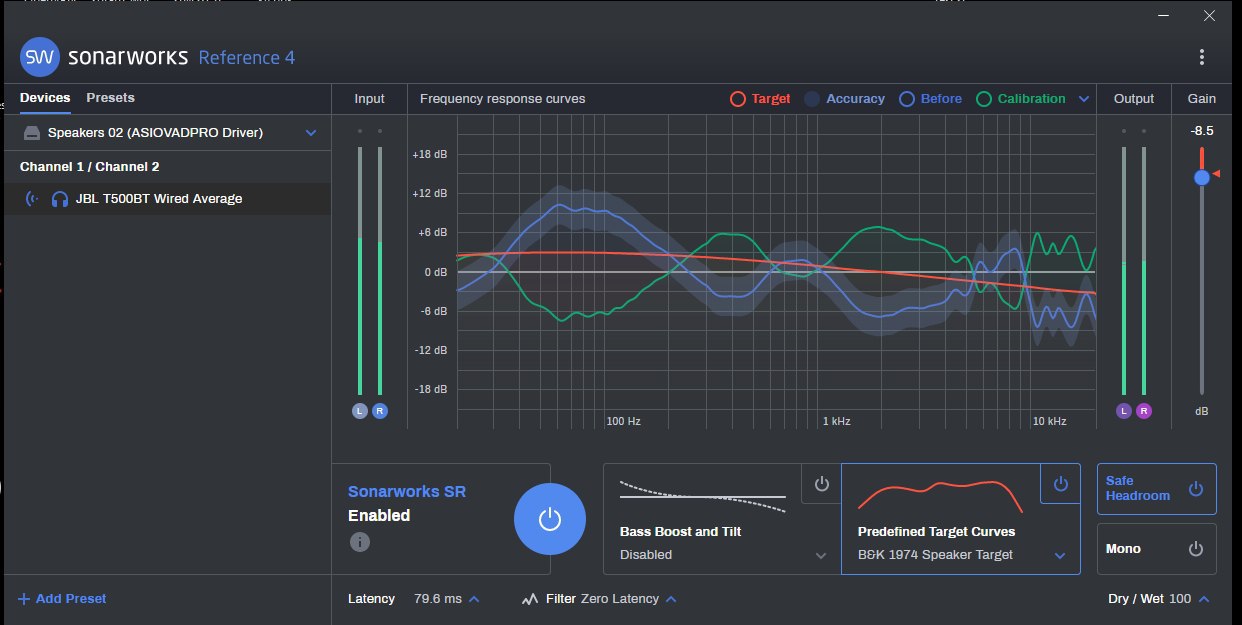
Task: Click the 100 Hz frequency axis label
Action: (x=623, y=421)
